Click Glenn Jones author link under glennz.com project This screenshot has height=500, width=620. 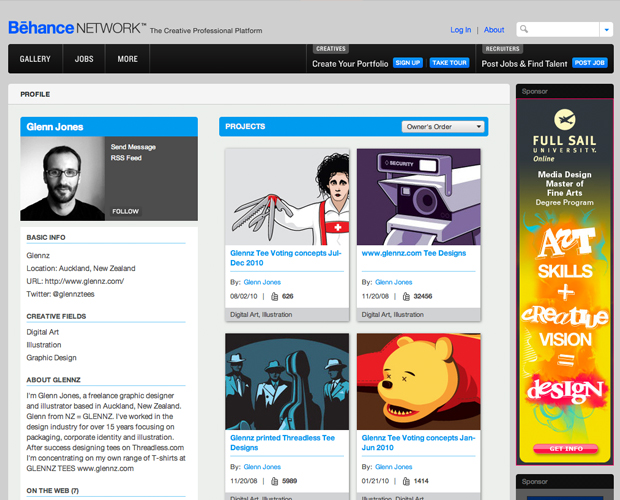[393, 282]
